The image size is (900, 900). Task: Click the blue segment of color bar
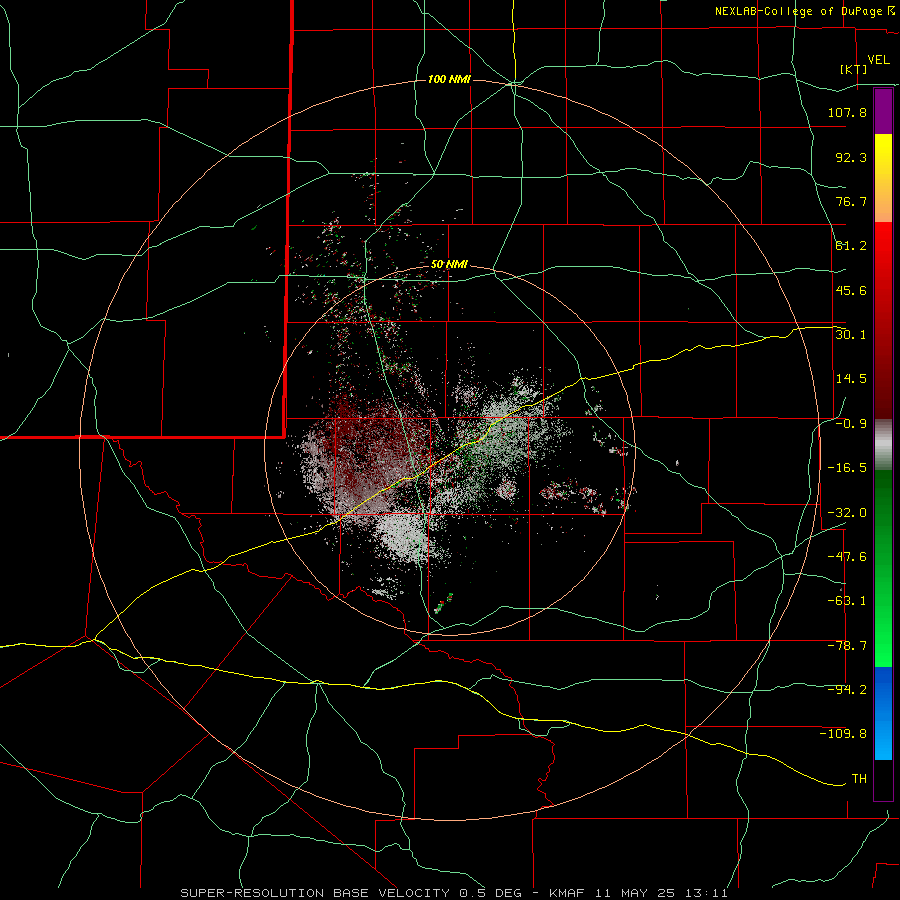tap(883, 713)
